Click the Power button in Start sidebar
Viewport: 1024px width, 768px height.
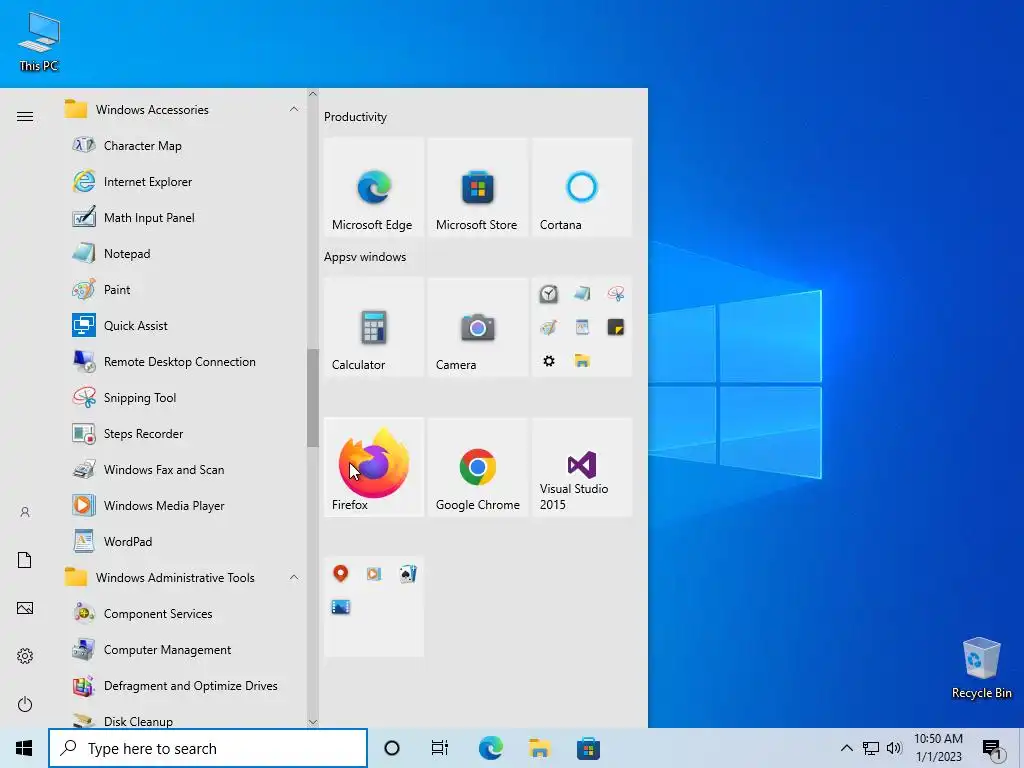pyautogui.click(x=25, y=704)
